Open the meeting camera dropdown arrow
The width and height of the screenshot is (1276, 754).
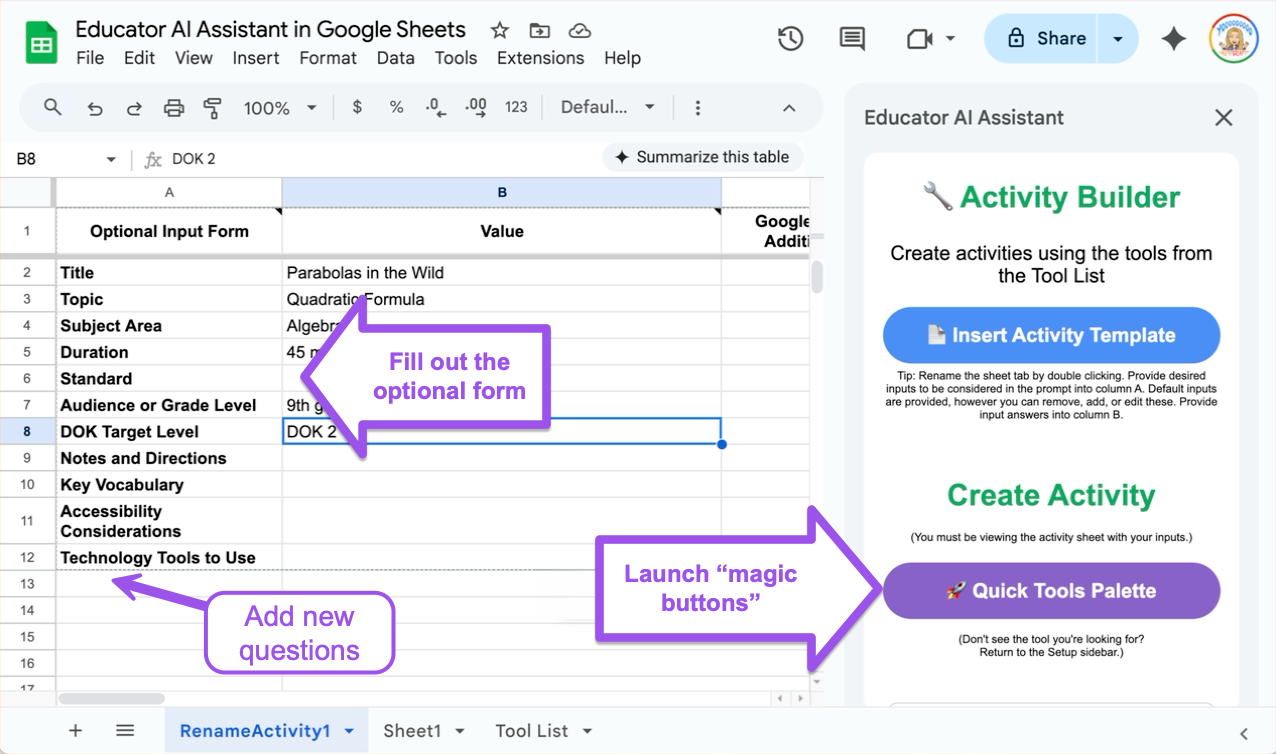[950, 39]
